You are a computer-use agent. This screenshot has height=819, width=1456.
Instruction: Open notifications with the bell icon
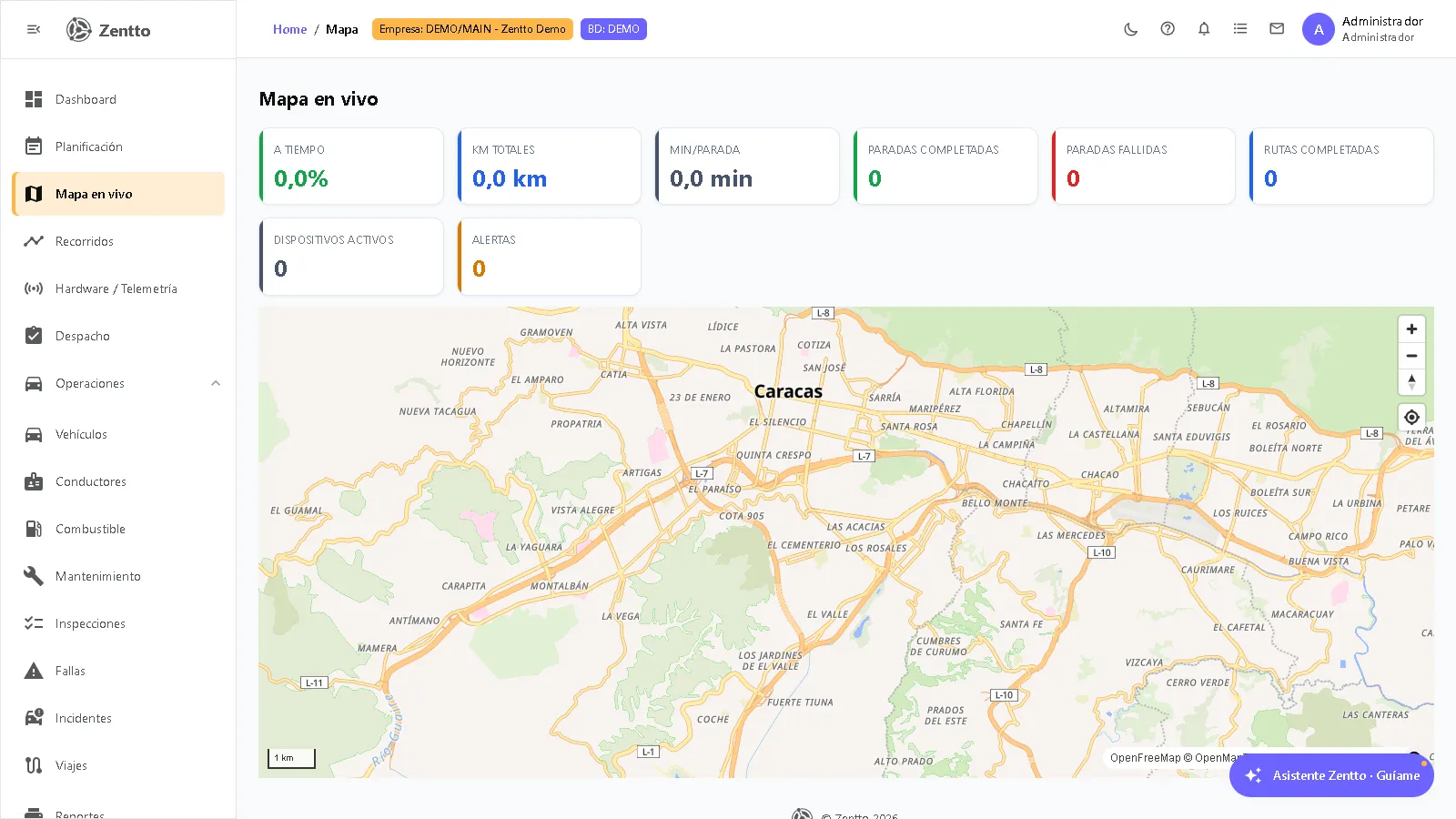point(1204,29)
